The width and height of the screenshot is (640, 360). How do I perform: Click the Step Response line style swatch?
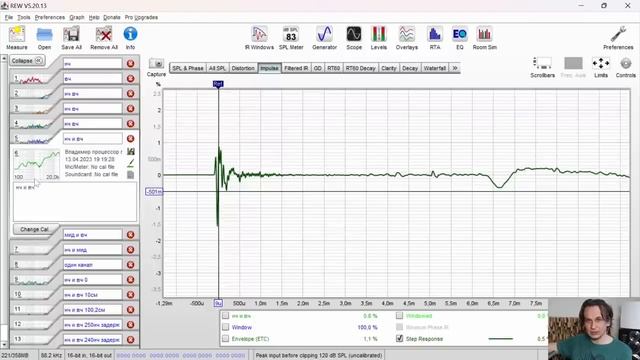pos(501,339)
